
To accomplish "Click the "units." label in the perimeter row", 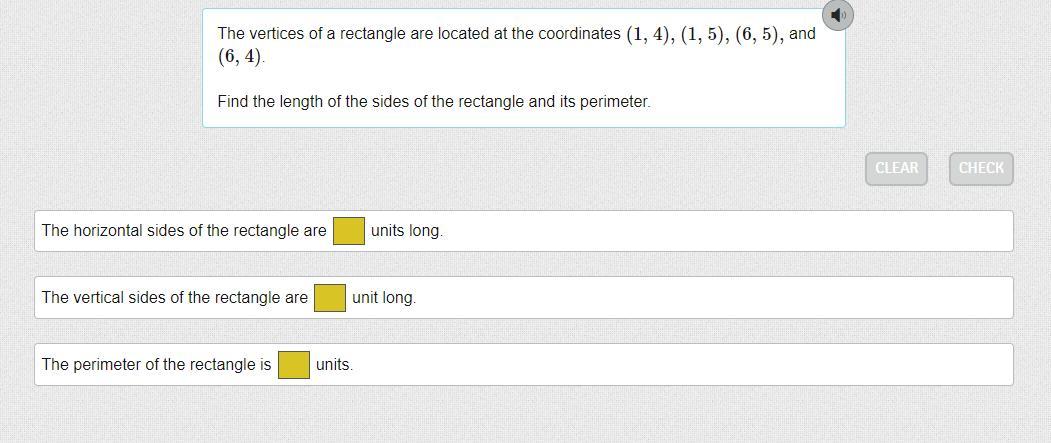I will [x=334, y=365].
